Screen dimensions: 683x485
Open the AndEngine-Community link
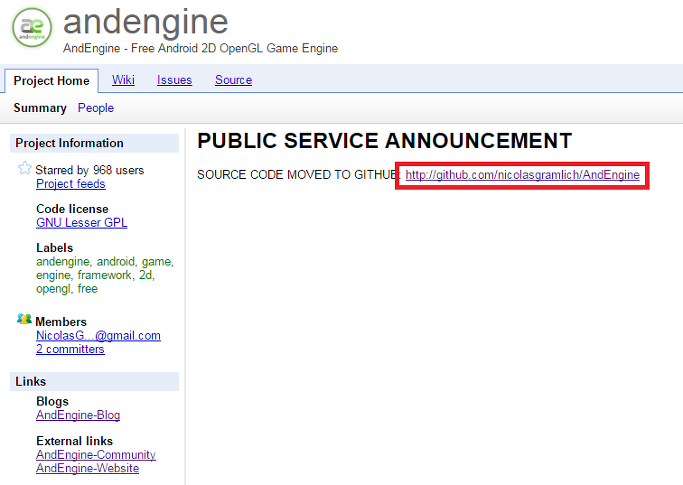point(96,454)
